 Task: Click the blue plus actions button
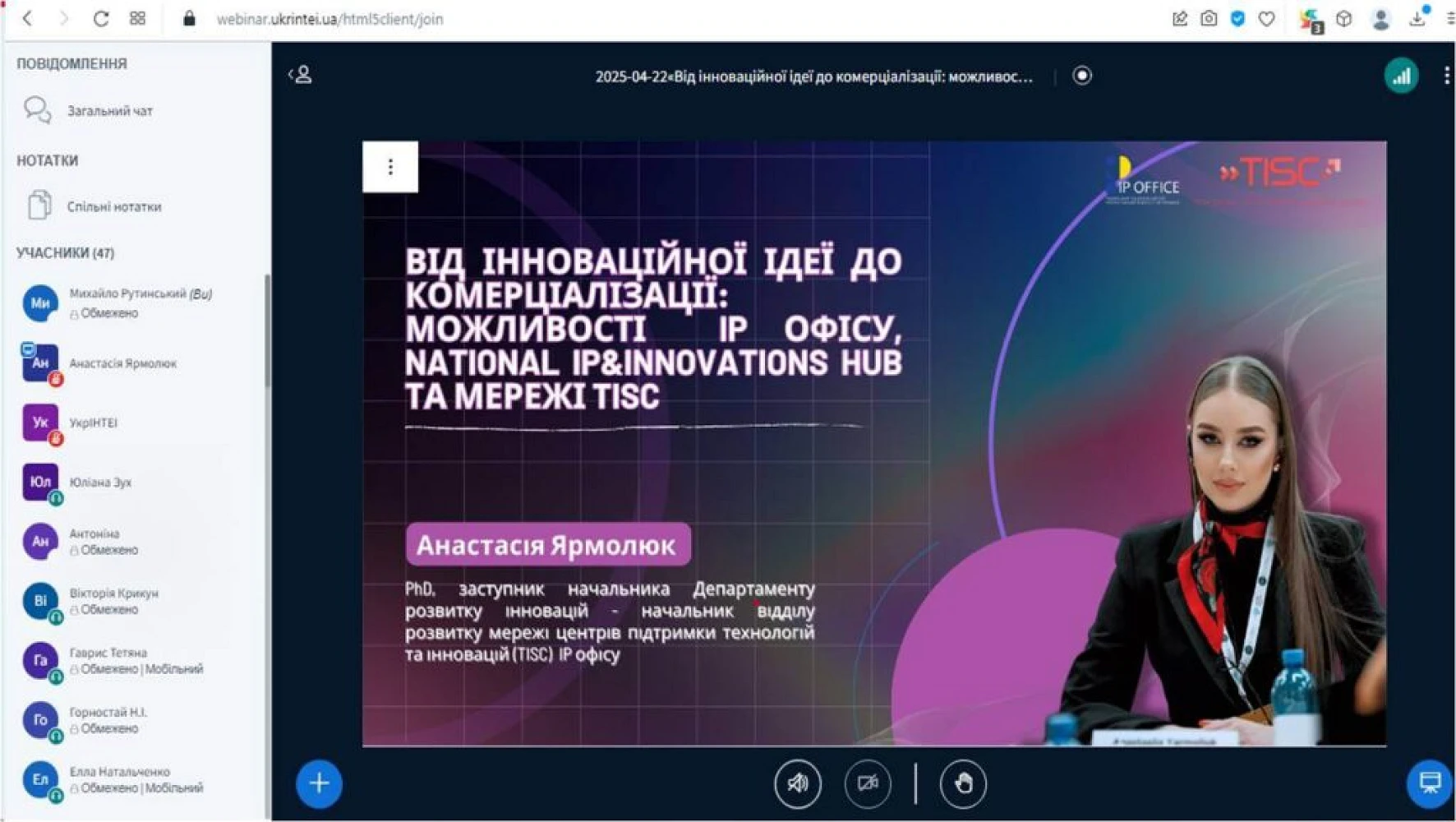(319, 784)
